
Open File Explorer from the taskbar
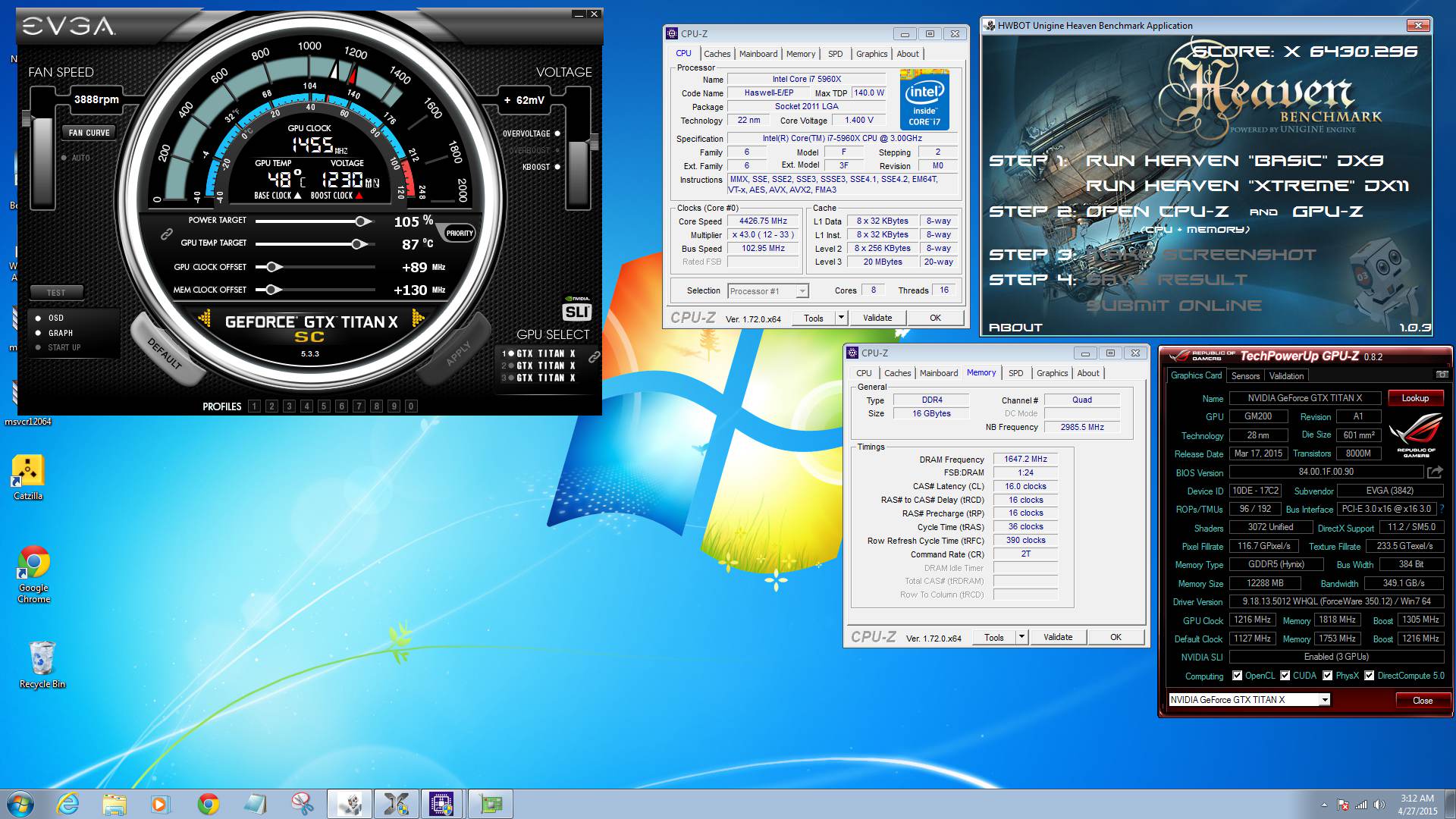(115, 804)
